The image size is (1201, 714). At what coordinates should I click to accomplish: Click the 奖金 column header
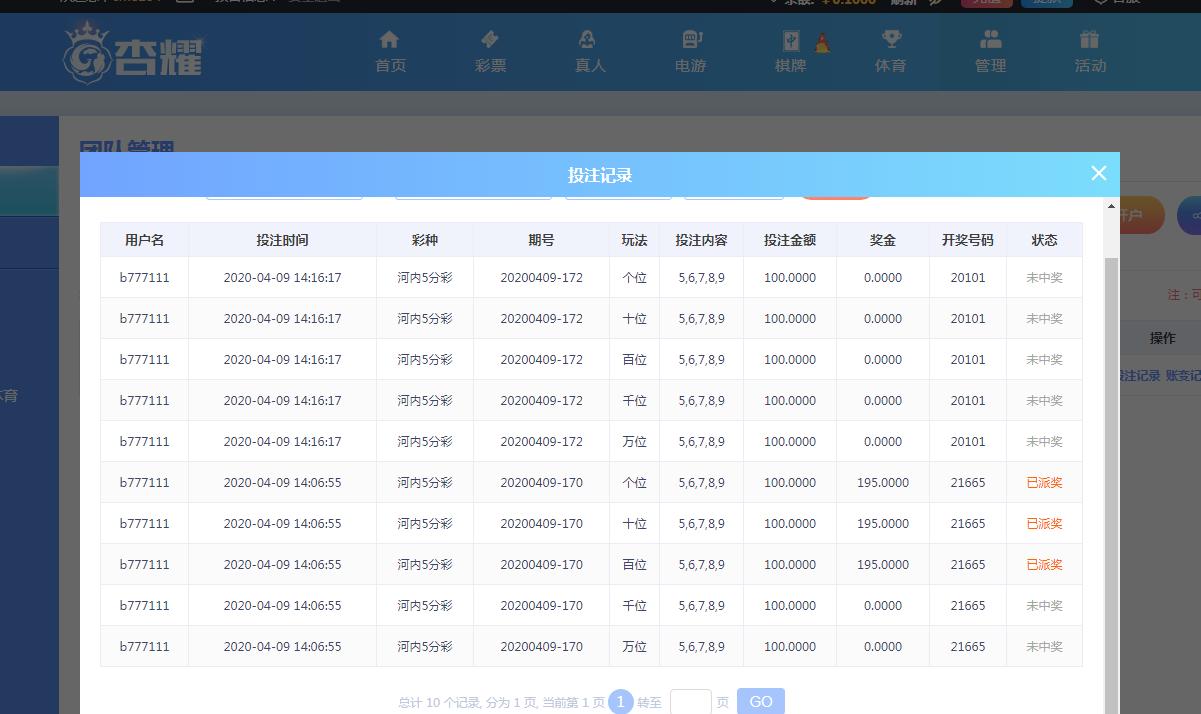(x=882, y=240)
